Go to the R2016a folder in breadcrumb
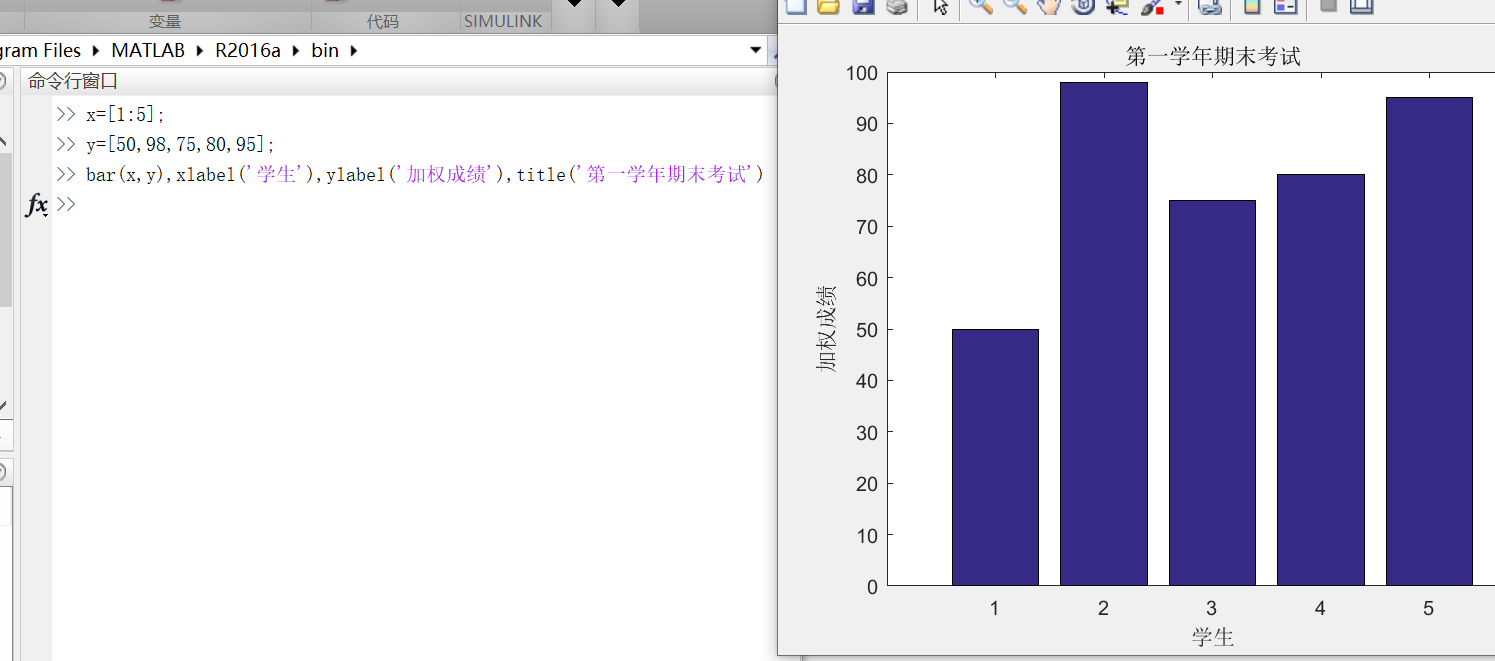Viewport: 1495px width, 661px height. point(248,51)
